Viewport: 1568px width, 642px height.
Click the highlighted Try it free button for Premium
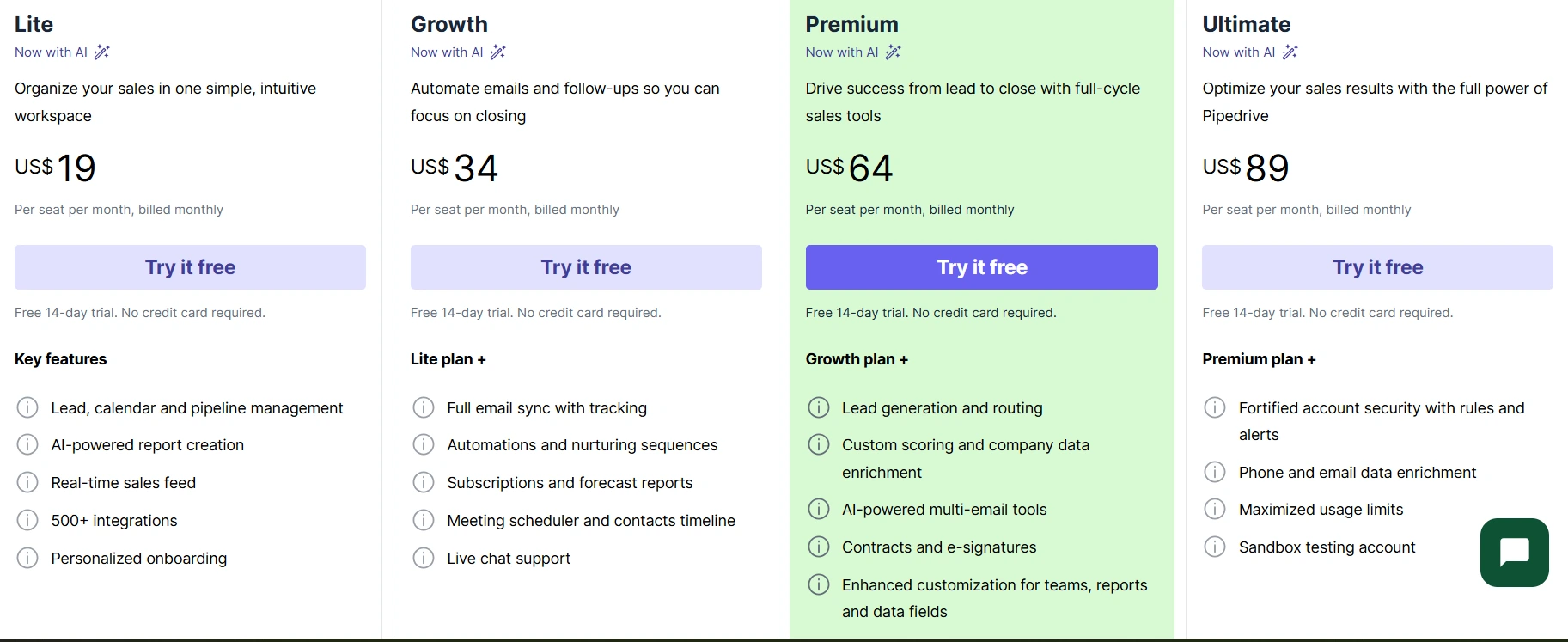click(x=981, y=267)
